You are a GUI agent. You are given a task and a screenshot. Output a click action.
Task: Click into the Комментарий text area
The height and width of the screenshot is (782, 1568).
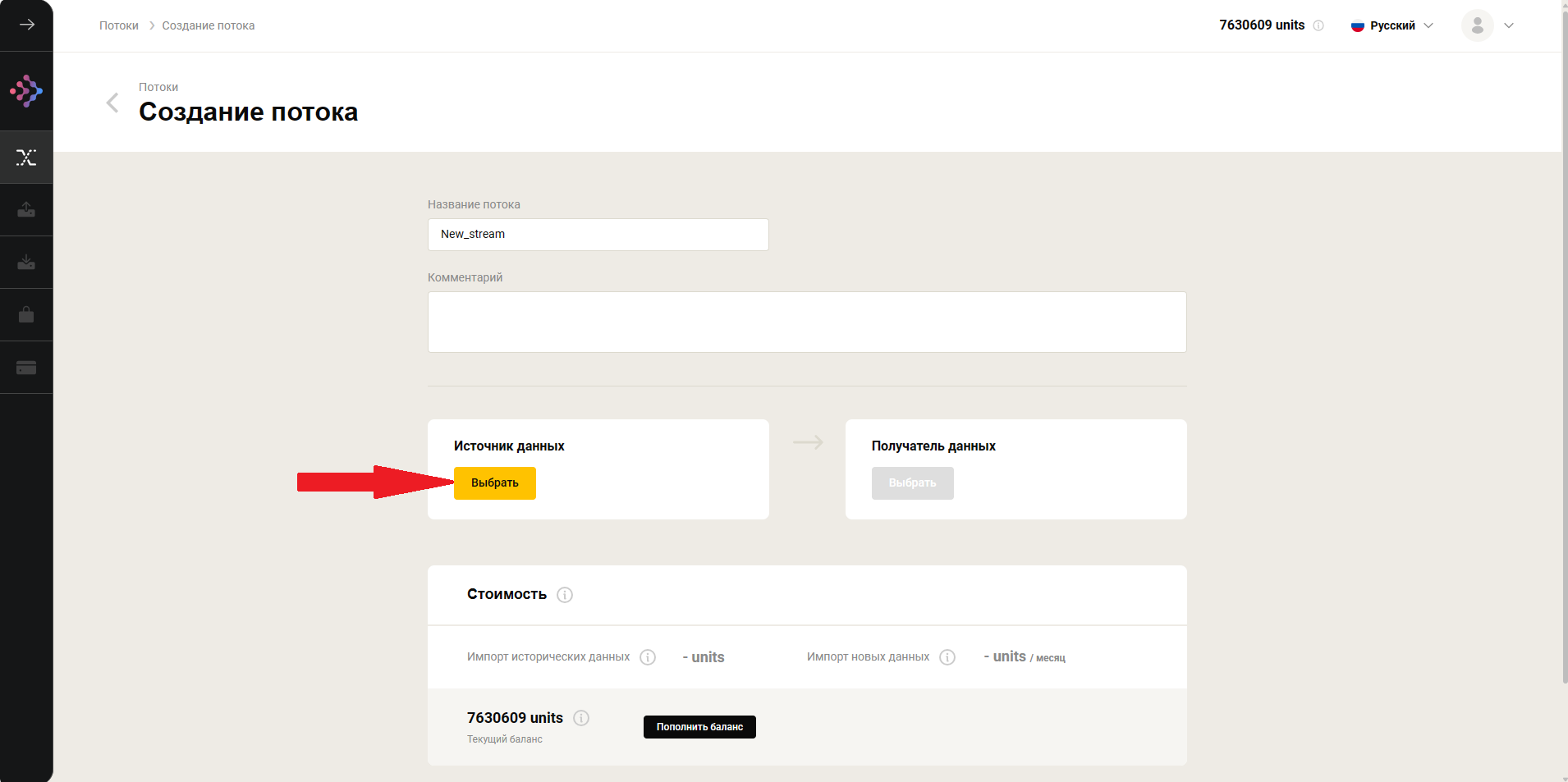pyautogui.click(x=807, y=322)
